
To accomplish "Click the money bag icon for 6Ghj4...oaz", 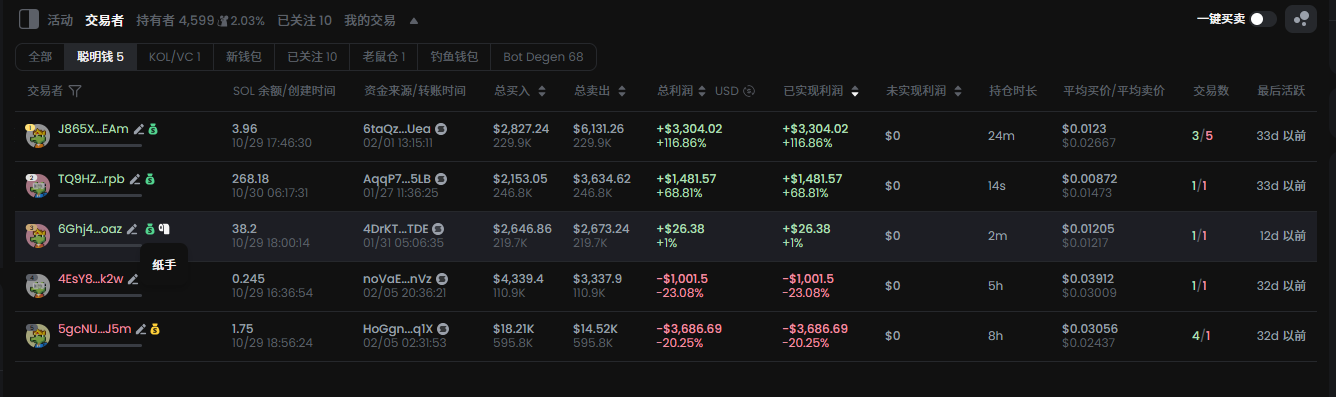I will (x=150, y=229).
